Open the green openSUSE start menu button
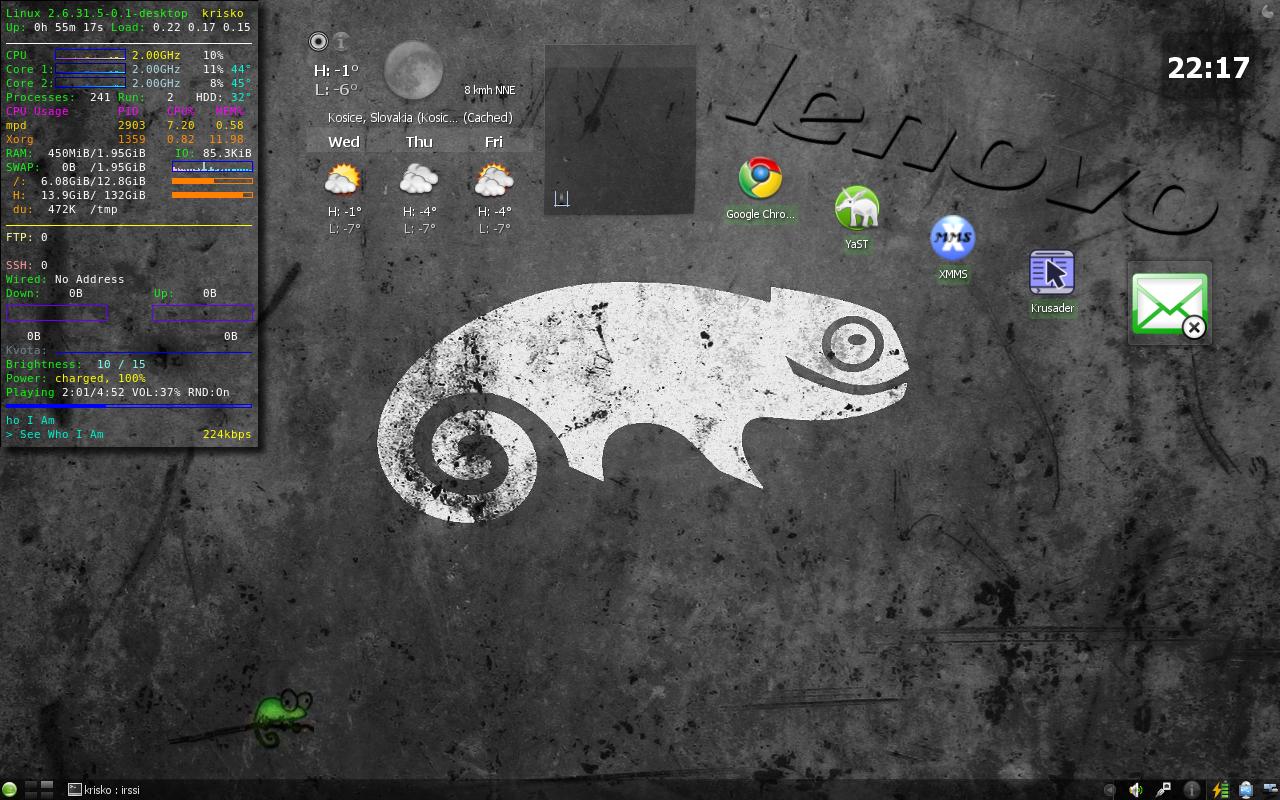Image resolution: width=1280 pixels, height=800 pixels. coord(10,790)
